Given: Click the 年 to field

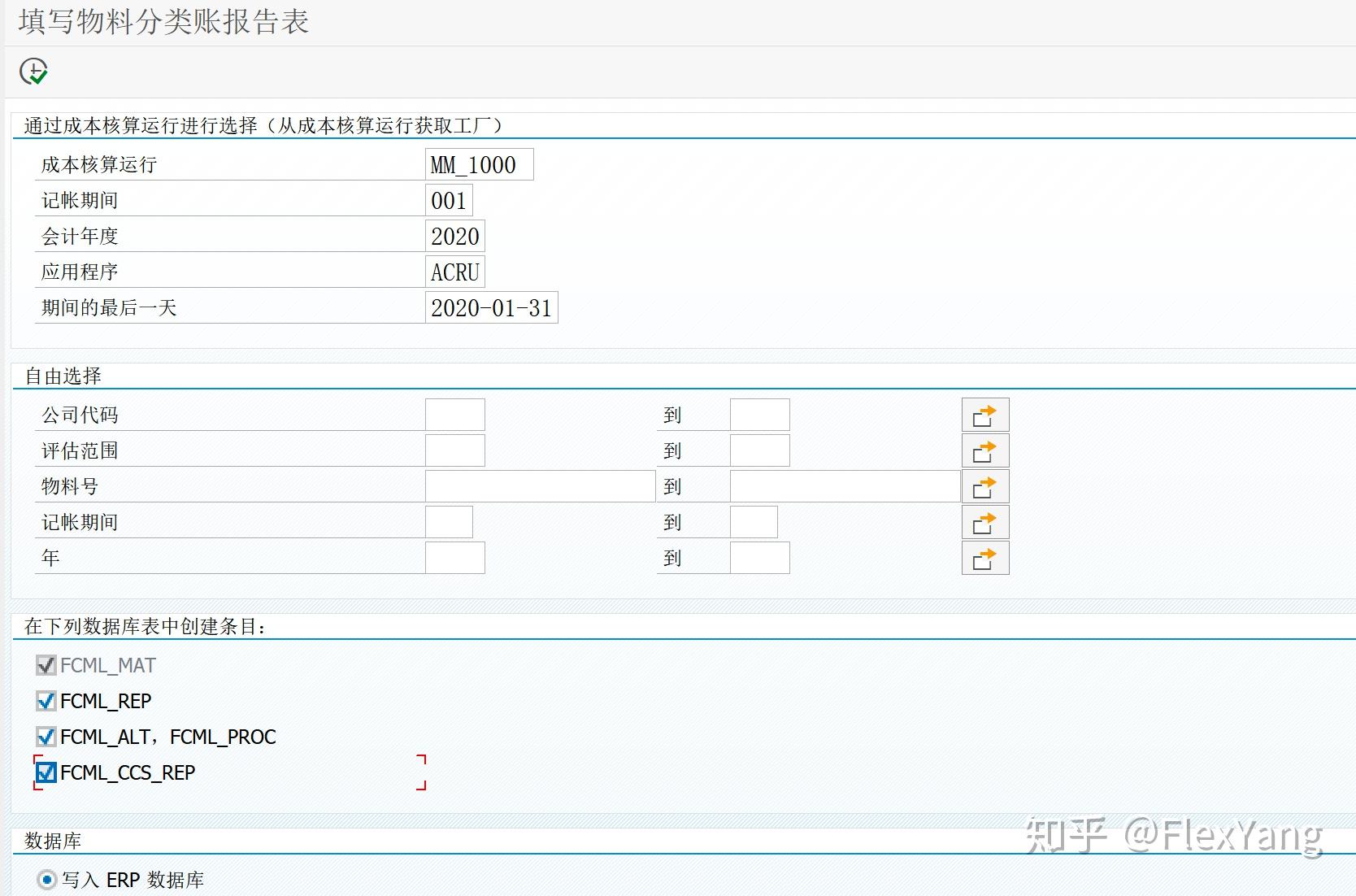Looking at the screenshot, I should click(x=758, y=557).
